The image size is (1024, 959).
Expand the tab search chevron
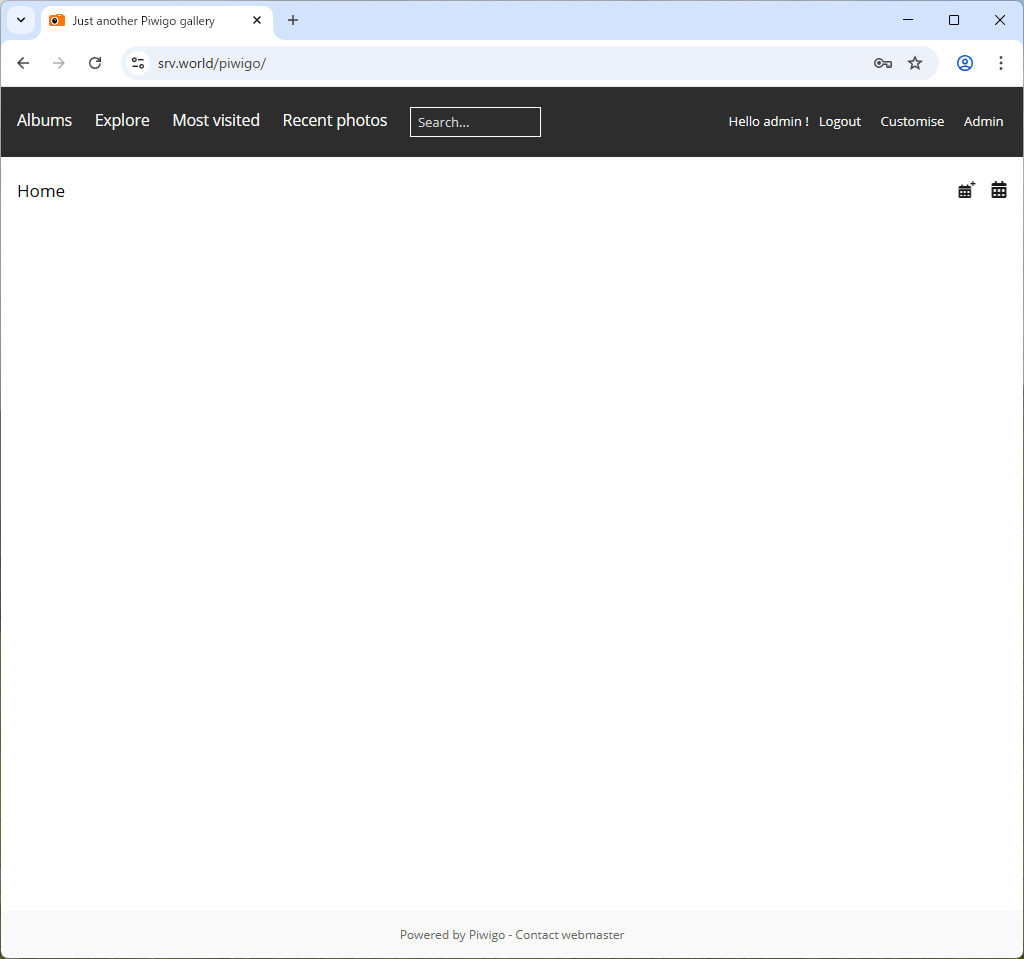pos(20,20)
